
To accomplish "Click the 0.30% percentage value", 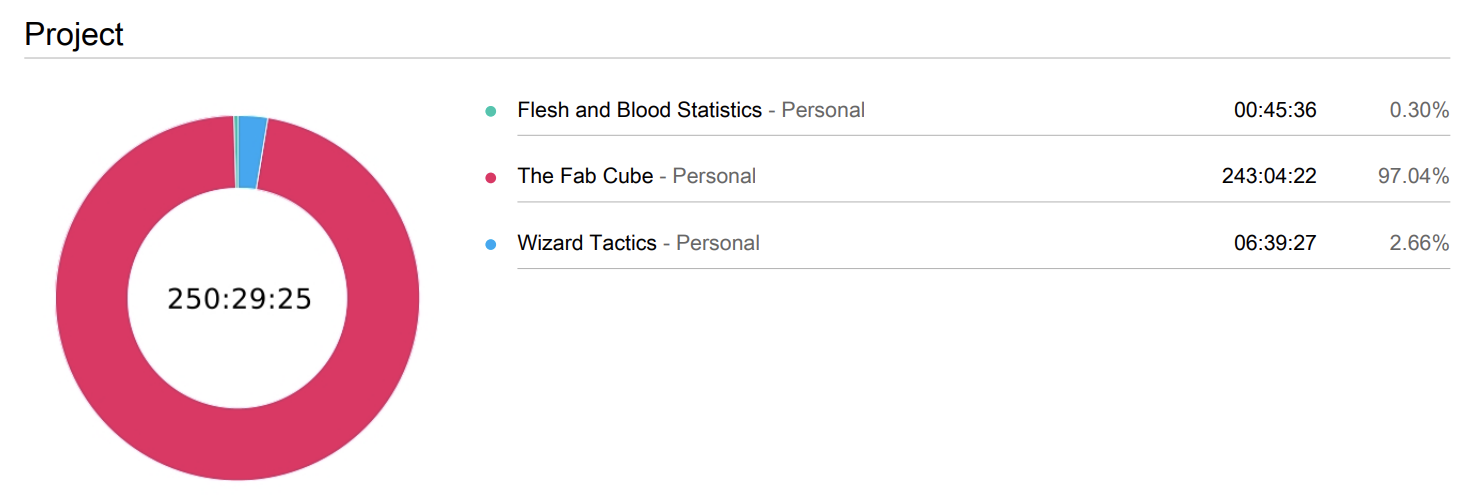I will click(x=1419, y=110).
